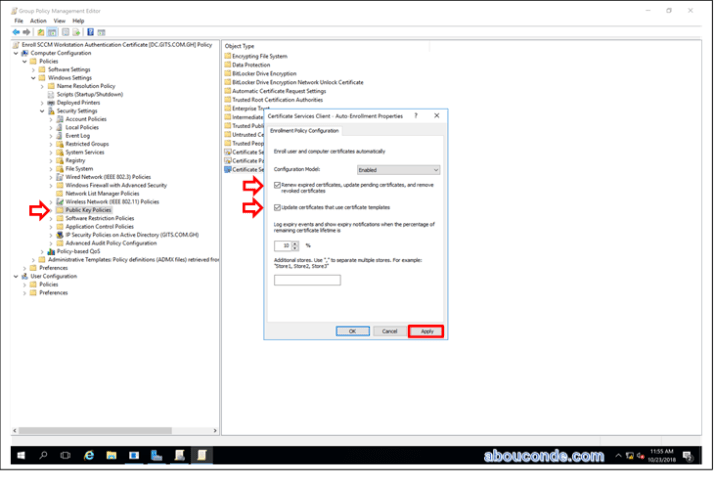
Task: Click the Encrypting File System folder icon
Action: point(228,56)
